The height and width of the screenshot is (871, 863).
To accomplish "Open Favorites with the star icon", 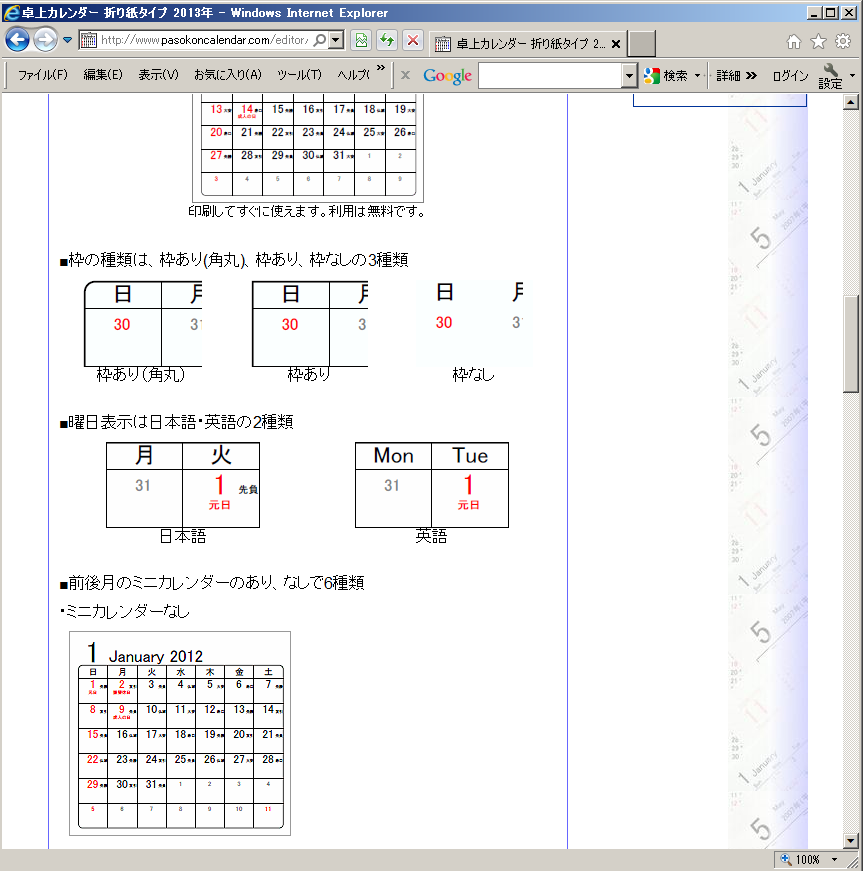I will 819,42.
